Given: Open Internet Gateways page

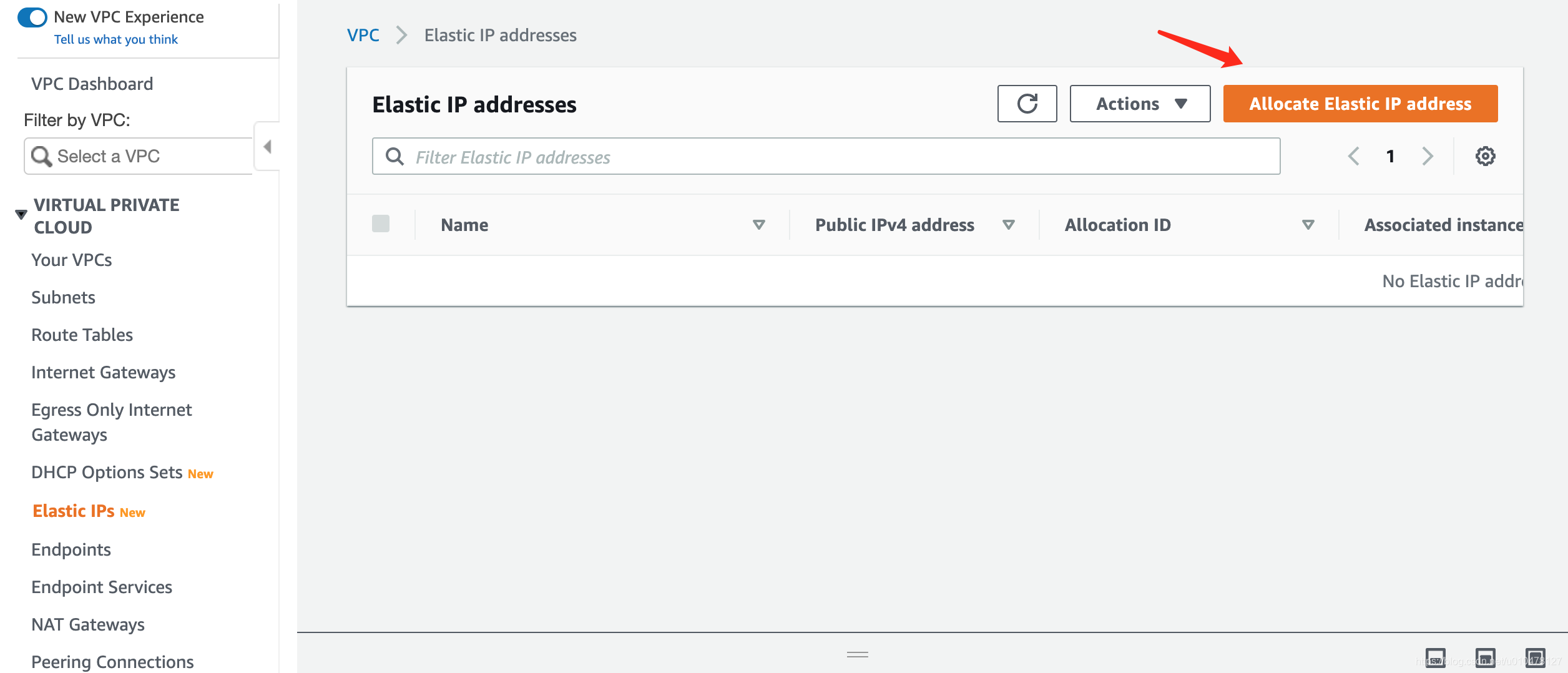Looking at the screenshot, I should click(103, 372).
